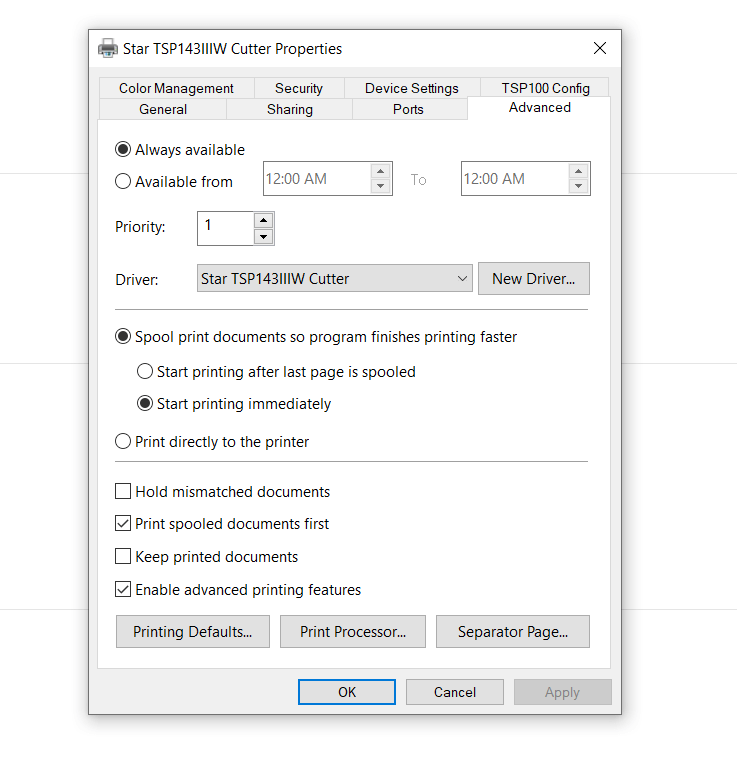Click the greyed-out Apply button
The width and height of the screenshot is (737, 762).
point(563,692)
